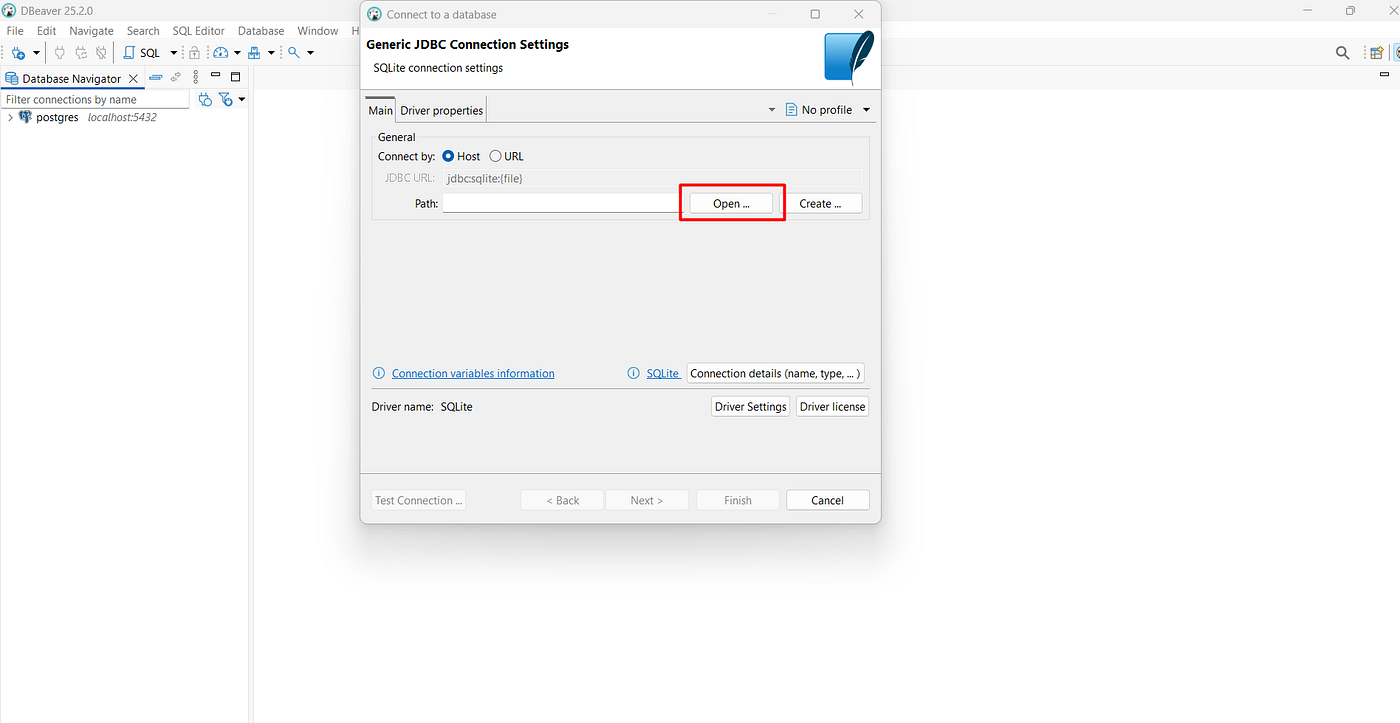Expand the dashboard gauge dropdown arrow
This screenshot has height=723, width=1400.
[x=237, y=53]
